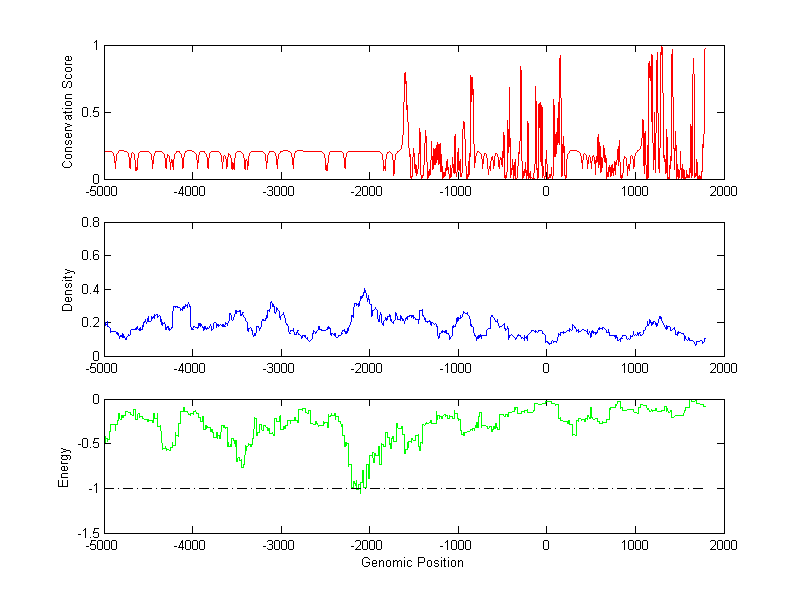Click the green energy dip near -3400
The width and height of the screenshot is (800, 599).
point(242,466)
